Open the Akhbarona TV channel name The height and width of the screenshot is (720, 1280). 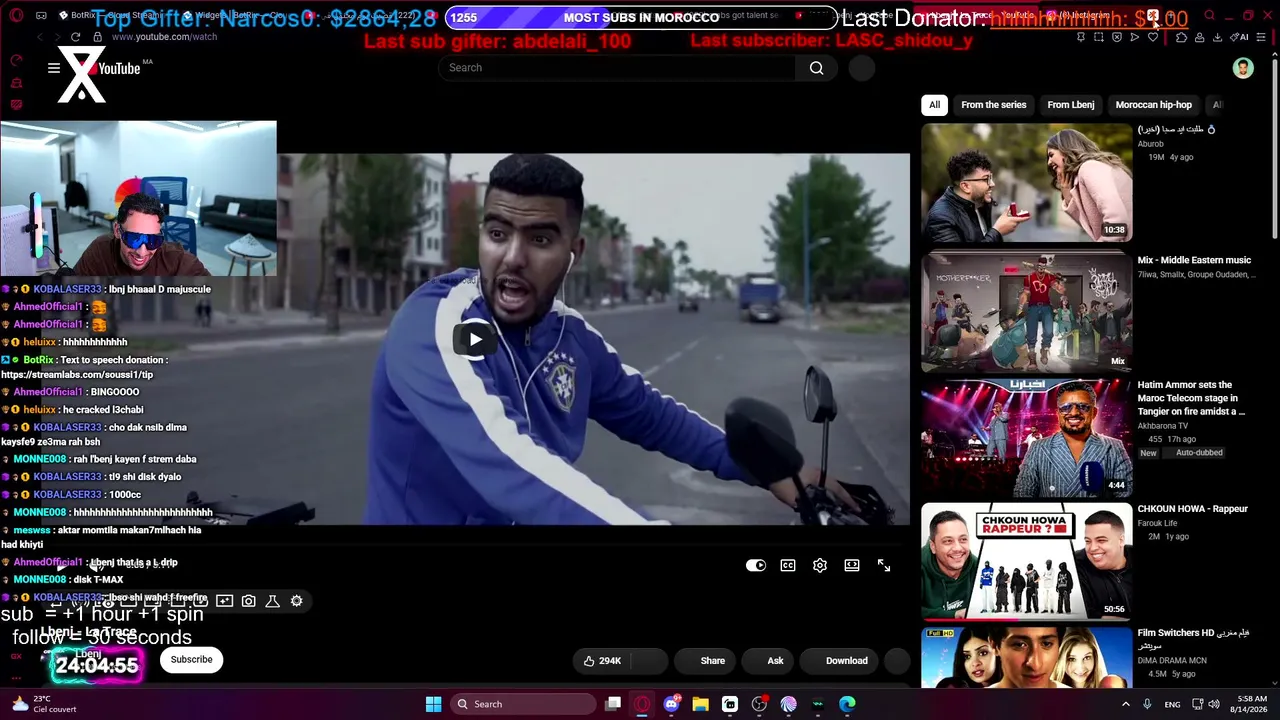[x=1163, y=425]
